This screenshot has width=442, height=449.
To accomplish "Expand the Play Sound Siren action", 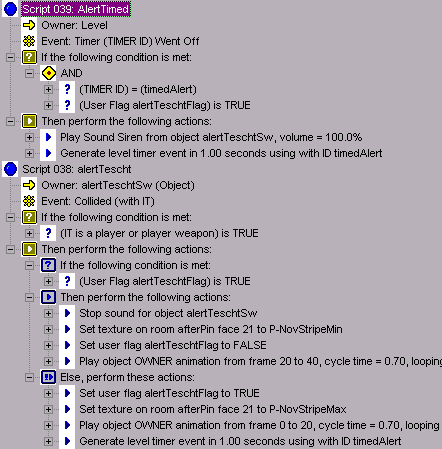I will pyautogui.click(x=29, y=137).
